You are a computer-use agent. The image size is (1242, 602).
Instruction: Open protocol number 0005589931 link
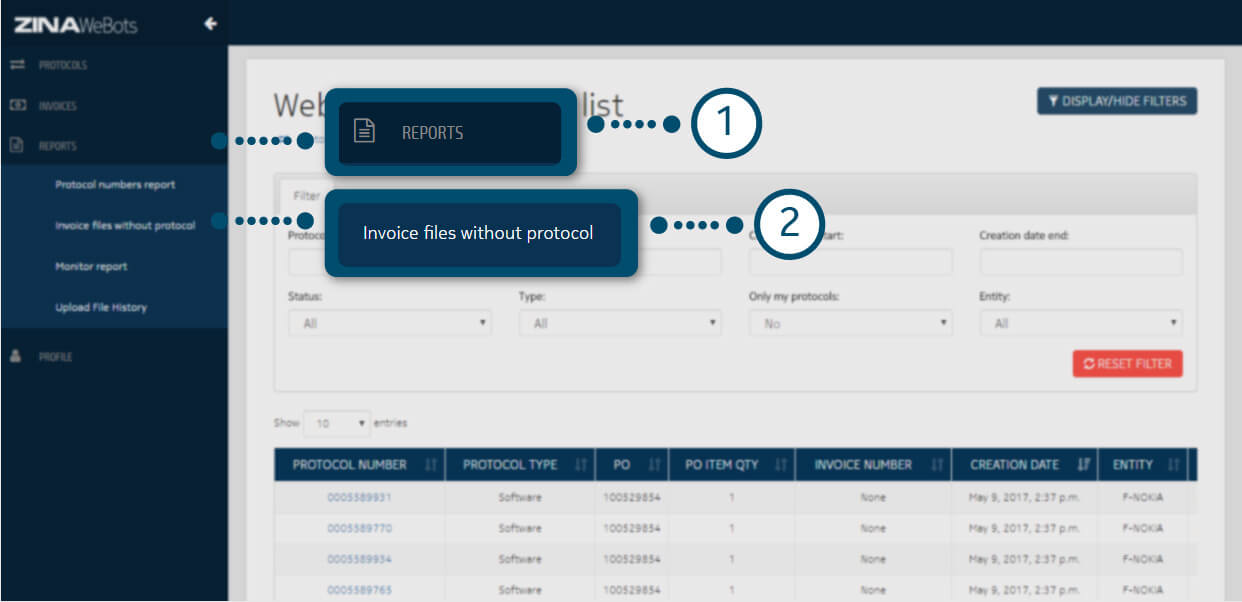[x=359, y=497]
